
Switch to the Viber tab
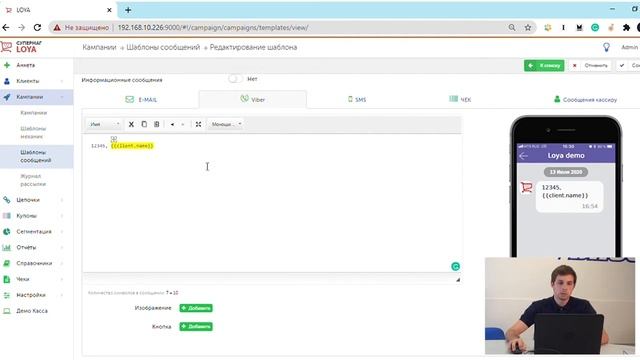pyautogui.click(x=253, y=99)
